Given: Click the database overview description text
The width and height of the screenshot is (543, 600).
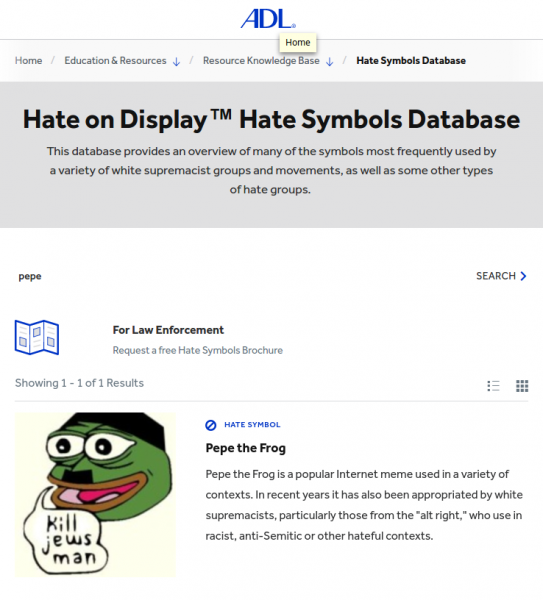Looking at the screenshot, I should point(271,170).
